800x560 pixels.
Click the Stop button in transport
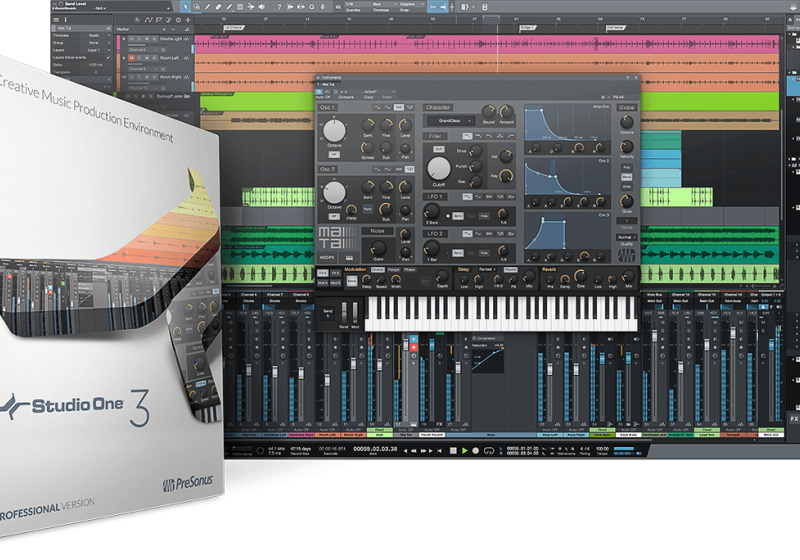pos(453,451)
